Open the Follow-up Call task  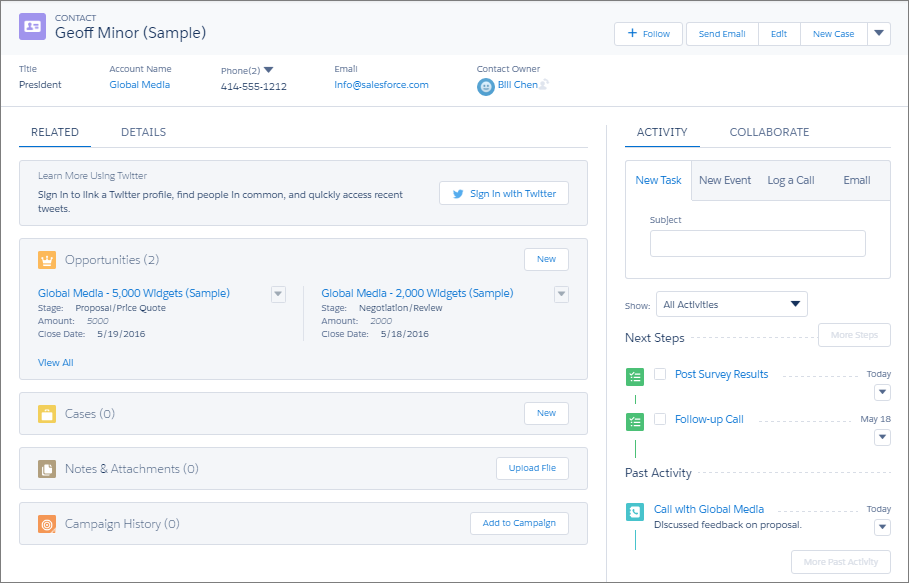click(709, 419)
